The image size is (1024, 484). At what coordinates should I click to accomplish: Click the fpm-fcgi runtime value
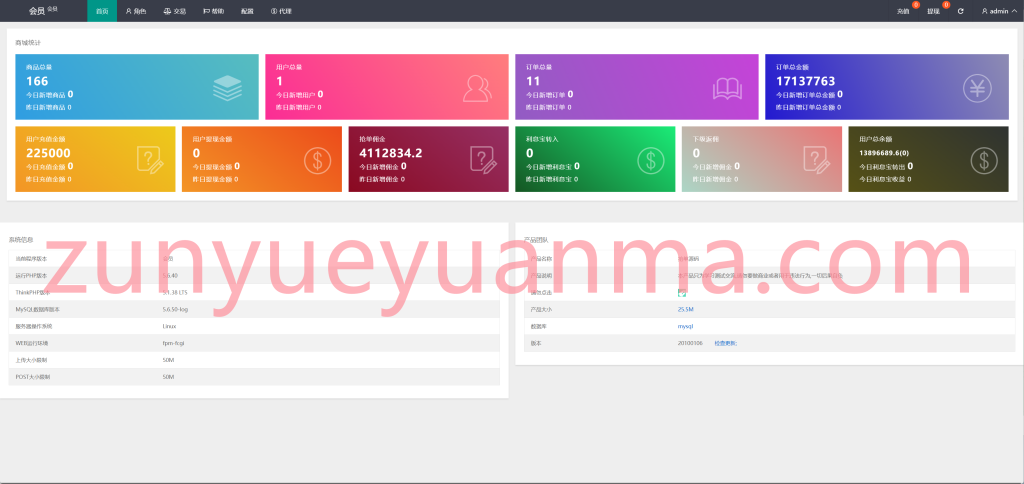(173, 343)
